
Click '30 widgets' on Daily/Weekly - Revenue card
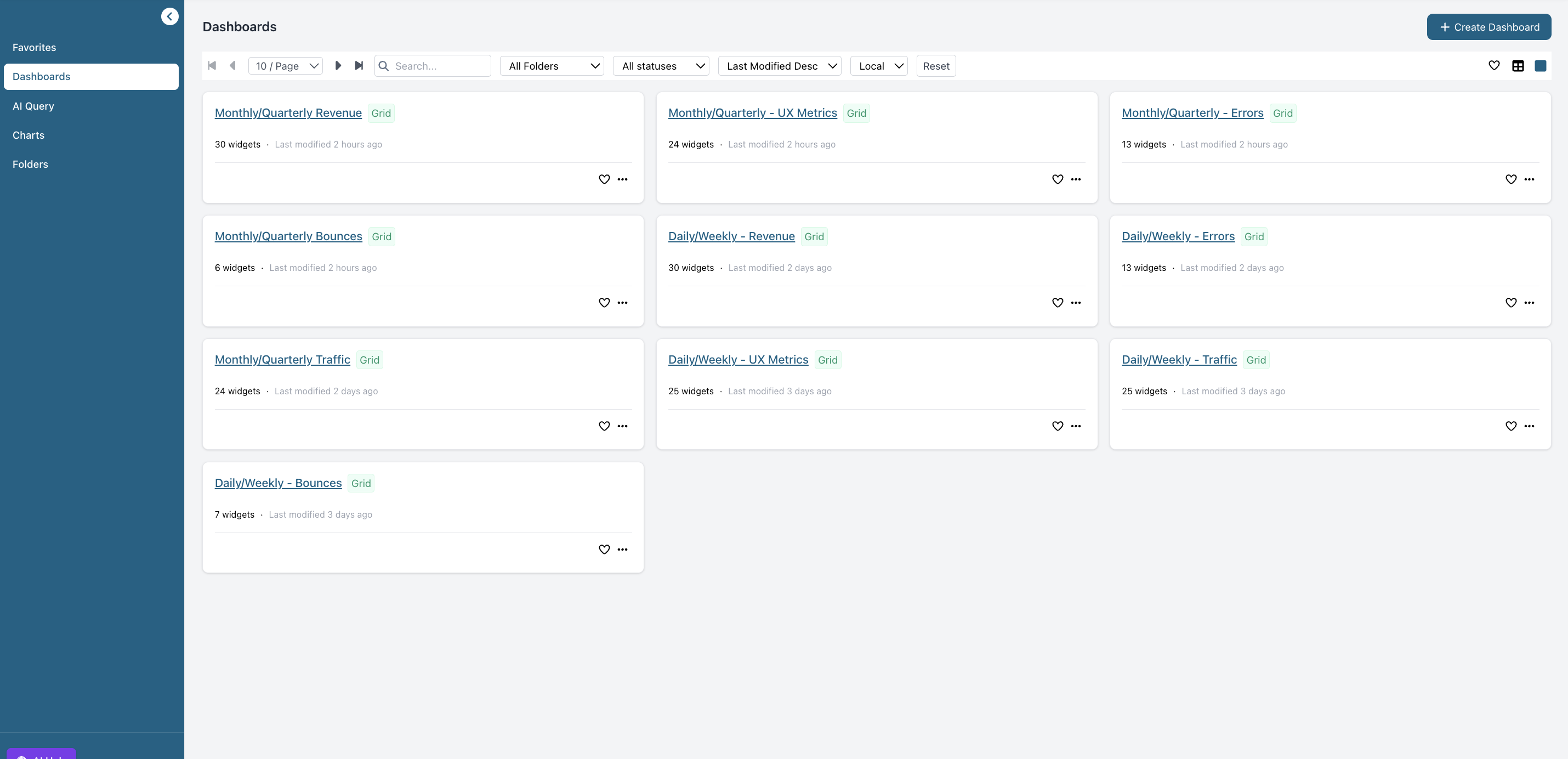point(691,268)
